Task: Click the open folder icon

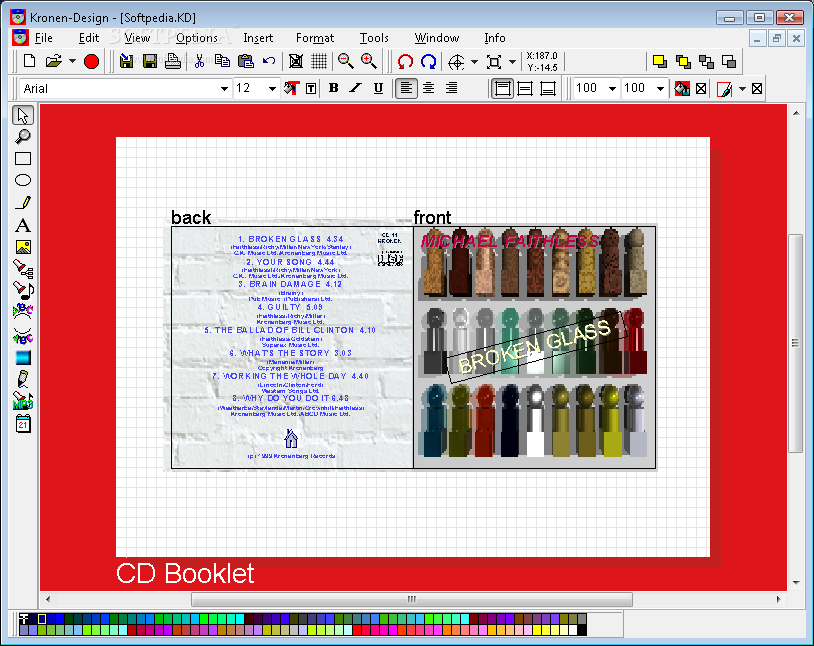Action: point(53,61)
